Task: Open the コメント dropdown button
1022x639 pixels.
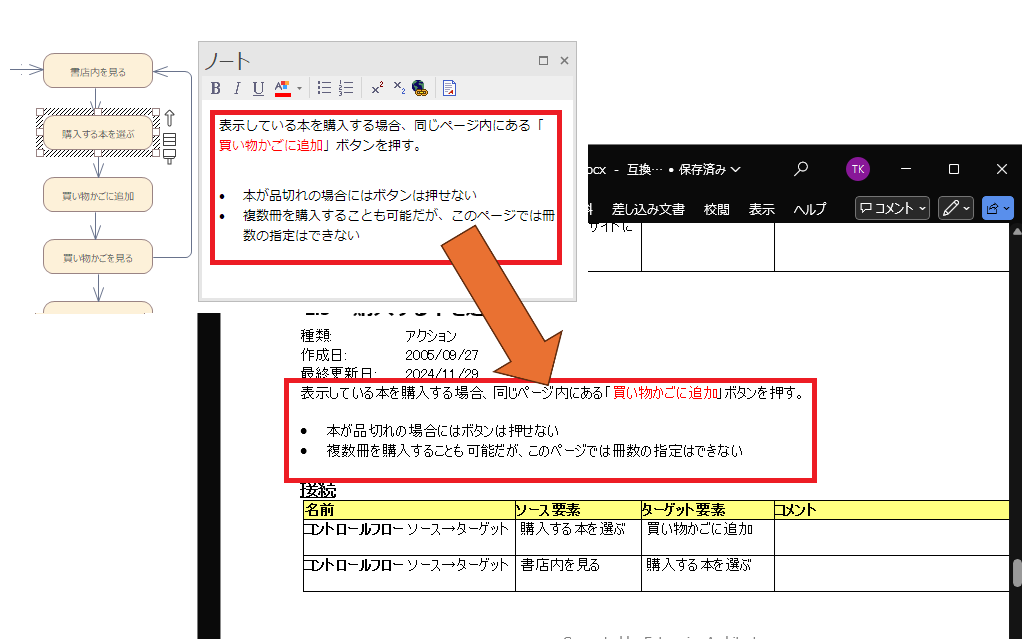Action: click(x=892, y=208)
